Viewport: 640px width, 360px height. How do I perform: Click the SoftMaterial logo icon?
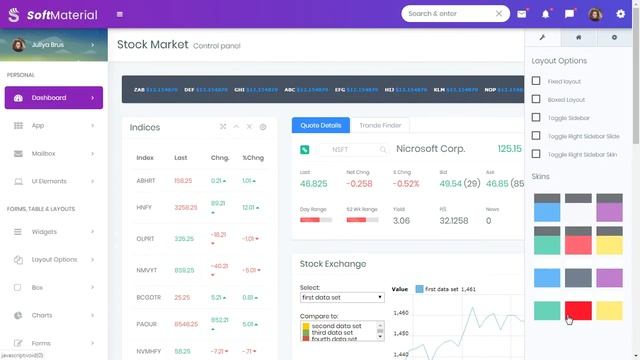(14, 15)
